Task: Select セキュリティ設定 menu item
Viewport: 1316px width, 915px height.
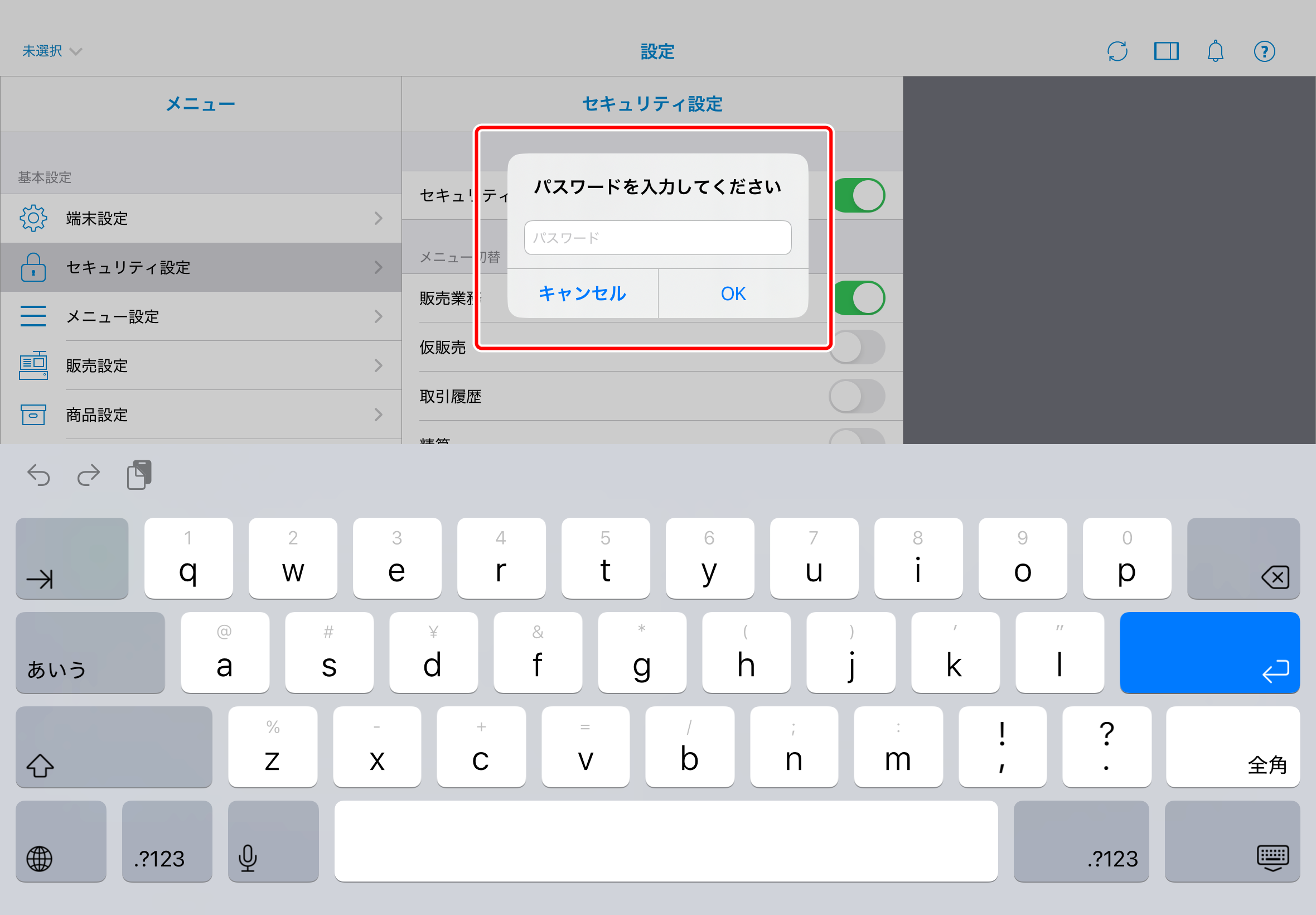Action: pyautogui.click(x=201, y=267)
